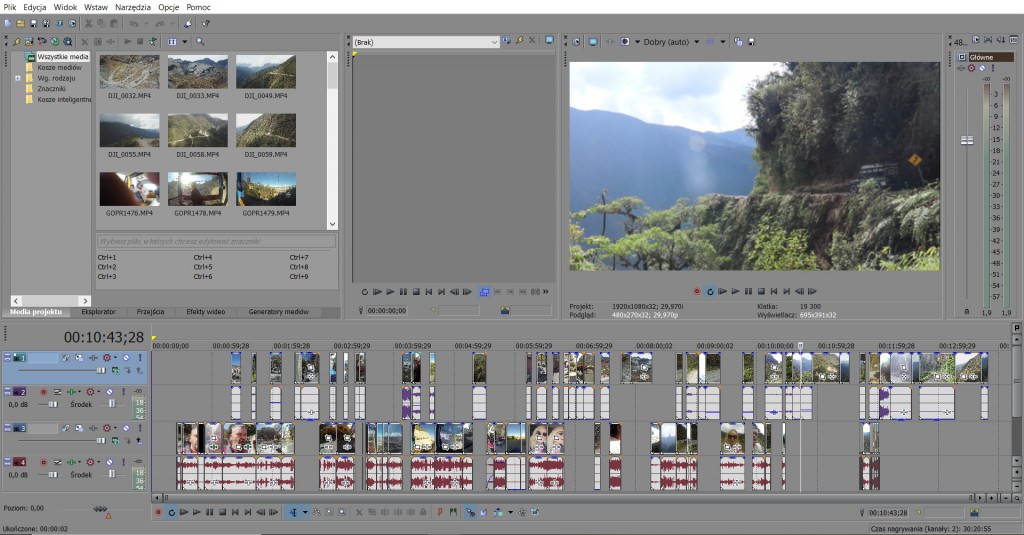Viewport: 1024px width, 535px height.
Task: Expand the Wg. rodzaju tree node
Action: point(17,78)
